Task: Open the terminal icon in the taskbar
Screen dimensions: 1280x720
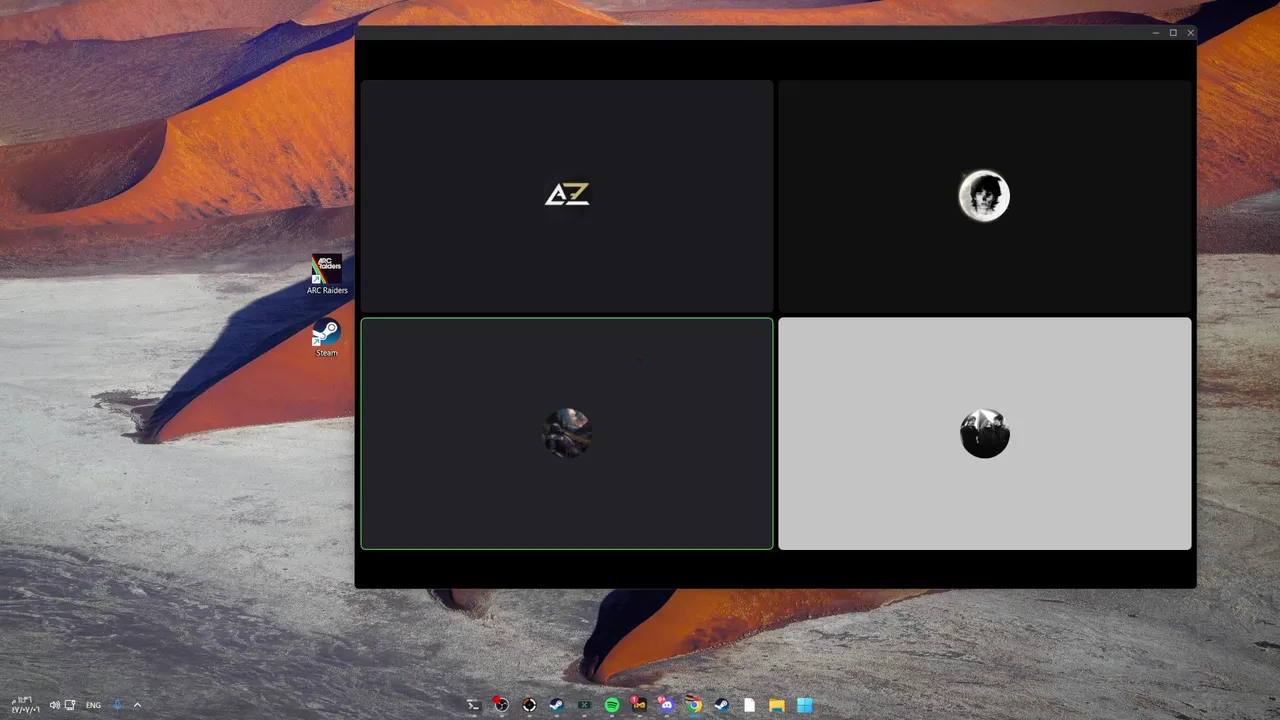Action: (474, 705)
